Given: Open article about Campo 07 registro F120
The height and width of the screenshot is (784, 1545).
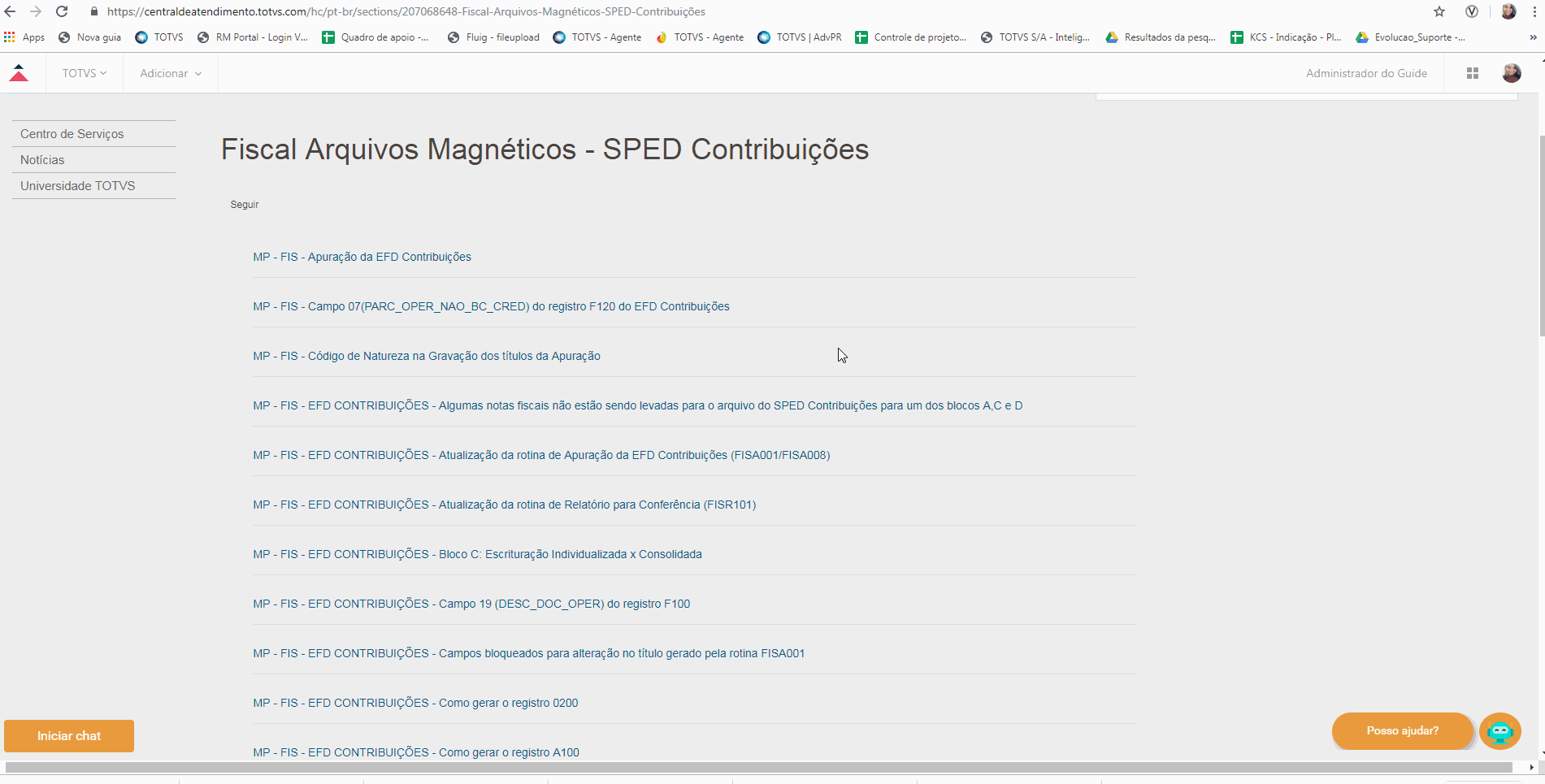Looking at the screenshot, I should coord(491,306).
